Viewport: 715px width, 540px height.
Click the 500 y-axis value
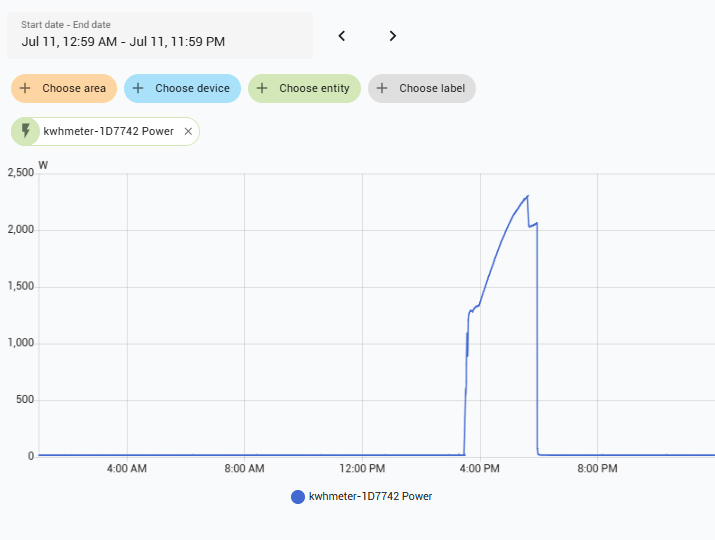tap(25, 400)
